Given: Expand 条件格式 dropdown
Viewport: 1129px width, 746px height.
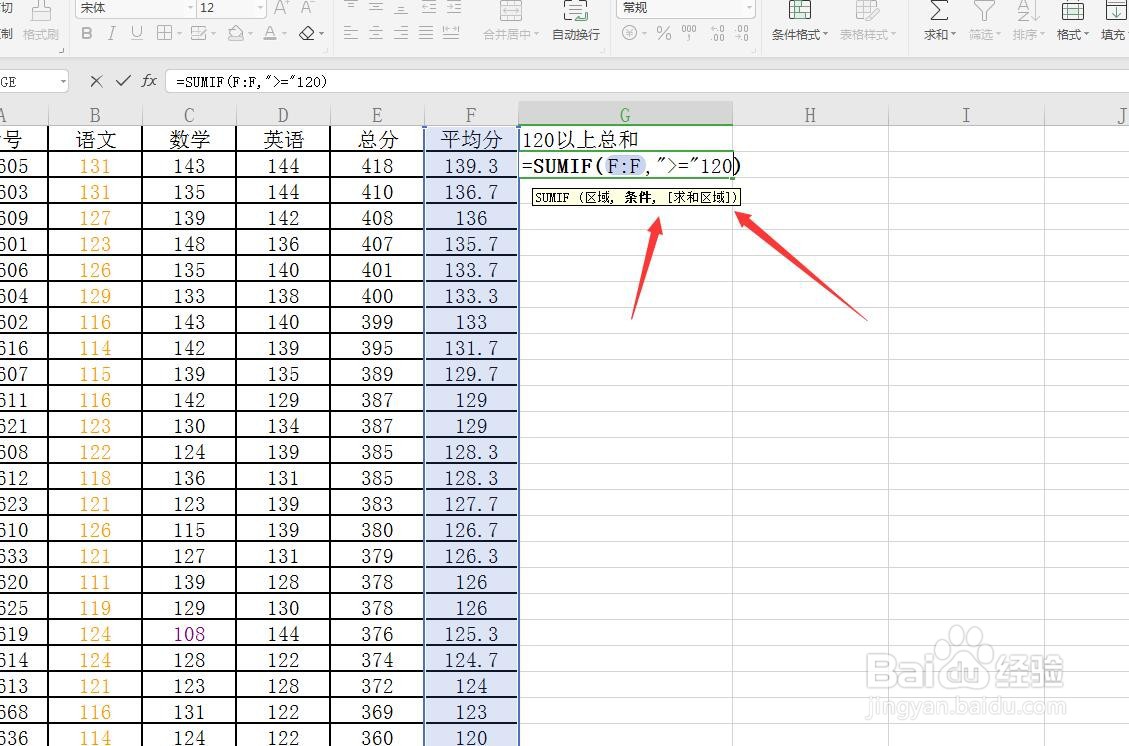Looking at the screenshot, I should coord(825,35).
